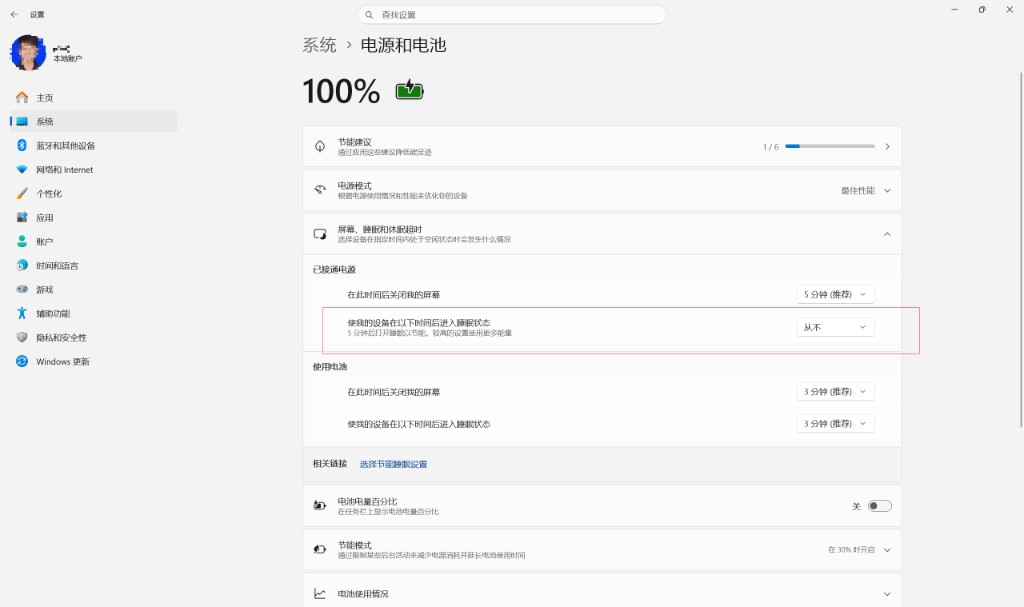This screenshot has height=607, width=1024.
Task: Open the 选择节能睡眠设置 link
Action: click(393, 464)
